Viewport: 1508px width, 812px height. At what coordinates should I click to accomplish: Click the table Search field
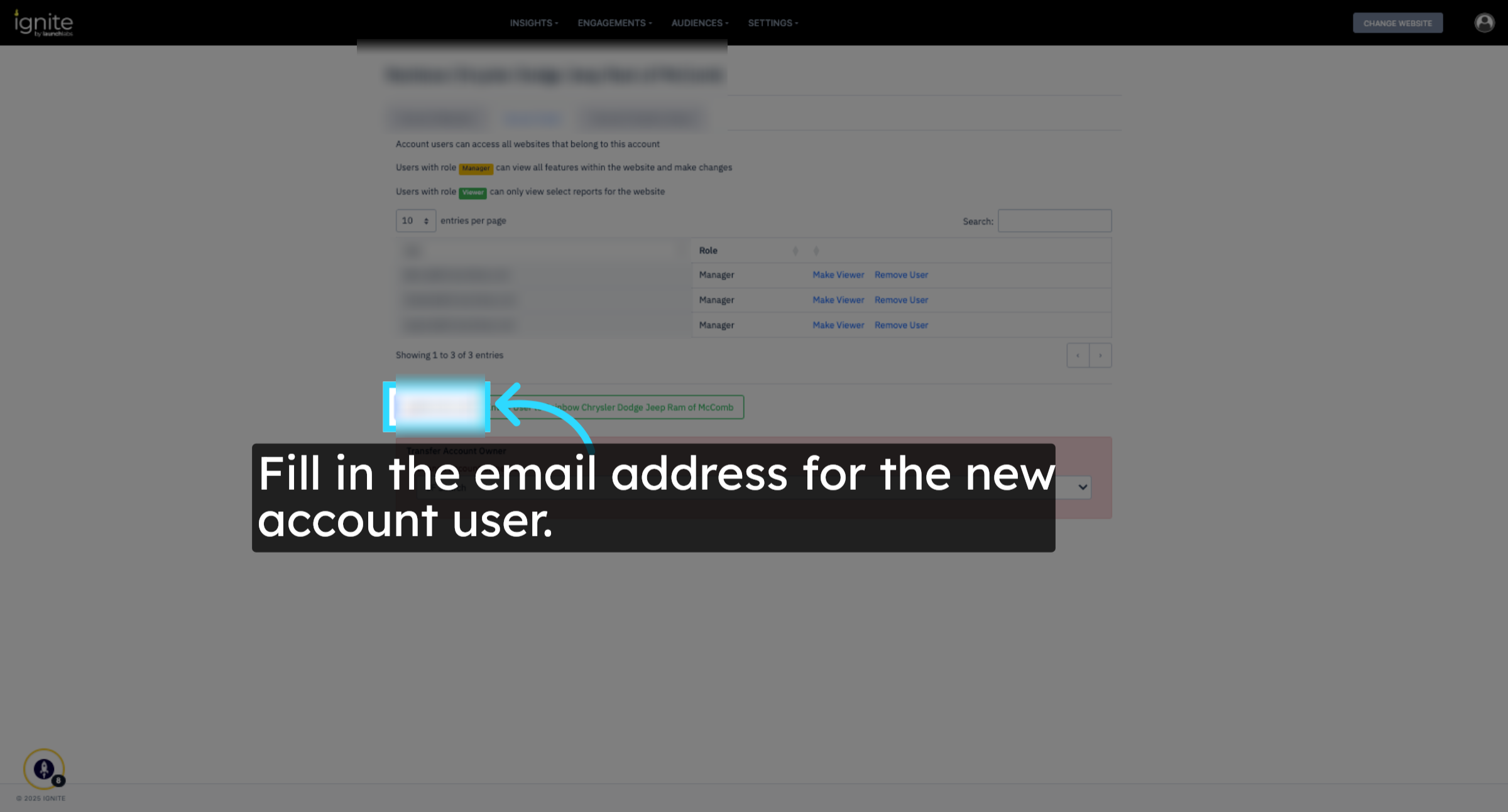tap(1054, 221)
